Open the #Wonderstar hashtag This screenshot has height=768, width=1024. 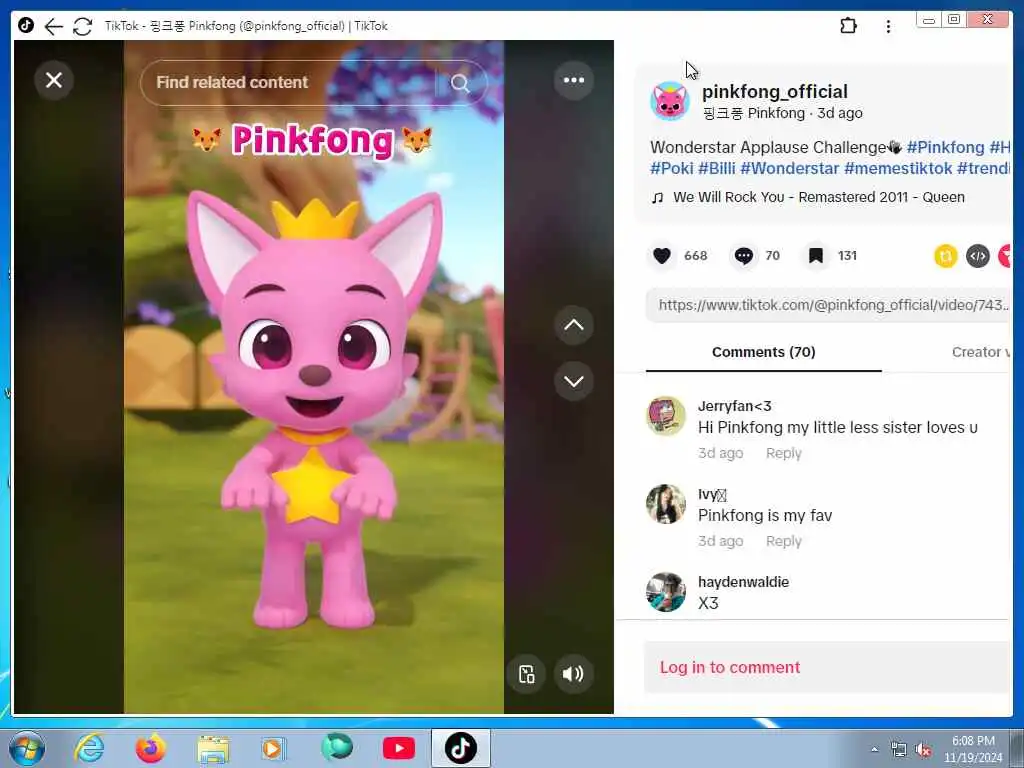789,168
